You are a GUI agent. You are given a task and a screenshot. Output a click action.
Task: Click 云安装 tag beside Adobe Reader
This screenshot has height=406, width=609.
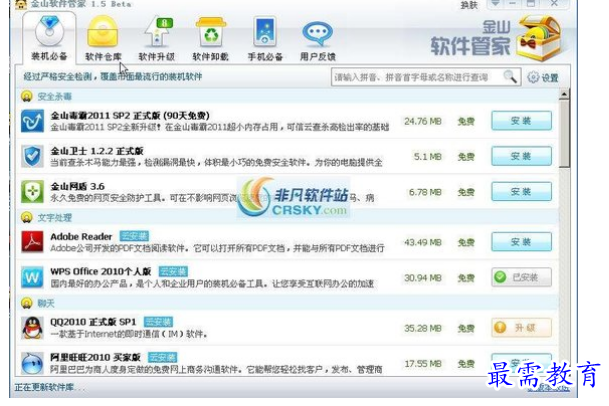coord(134,236)
